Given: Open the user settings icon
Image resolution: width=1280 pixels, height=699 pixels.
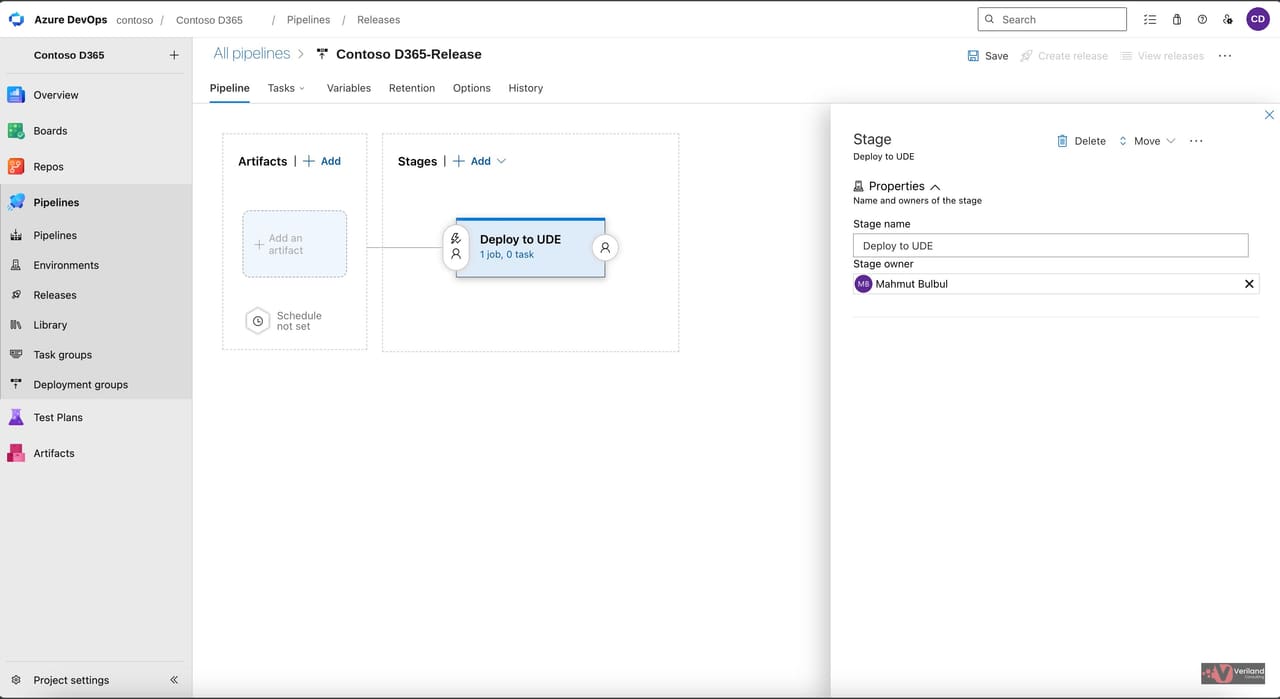Looking at the screenshot, I should point(1228,19).
